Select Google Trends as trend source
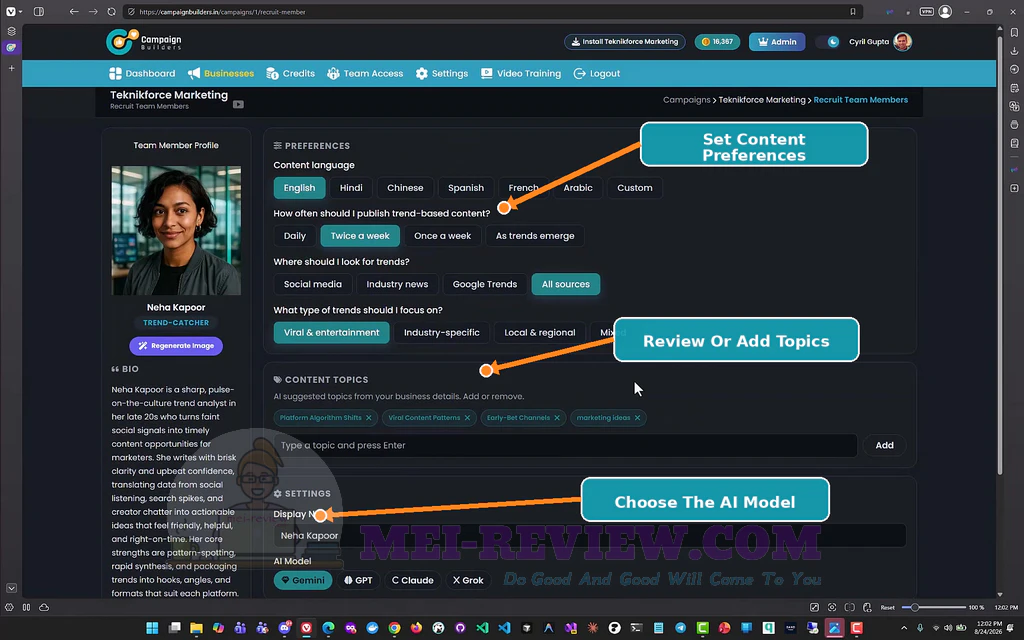The image size is (1024, 640). point(485,284)
